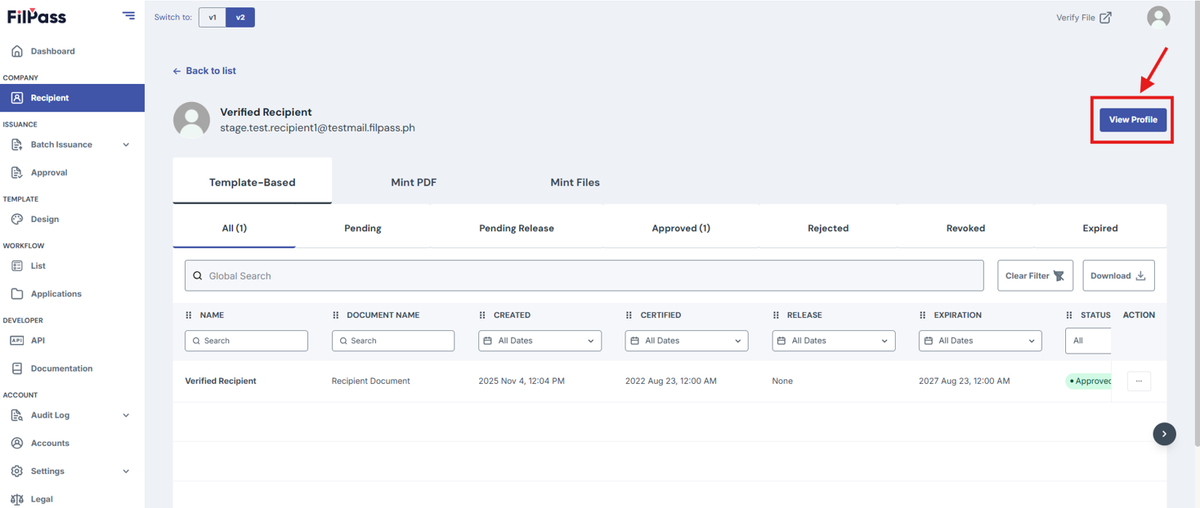Click View Profile button
Screen dimensions: 1200x508
coord(1133,120)
